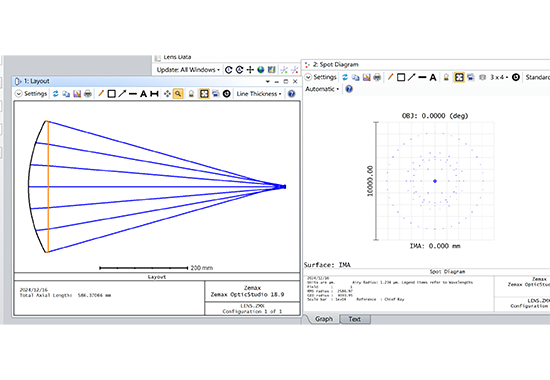Open help for the Spot Diagram window

click(349, 89)
